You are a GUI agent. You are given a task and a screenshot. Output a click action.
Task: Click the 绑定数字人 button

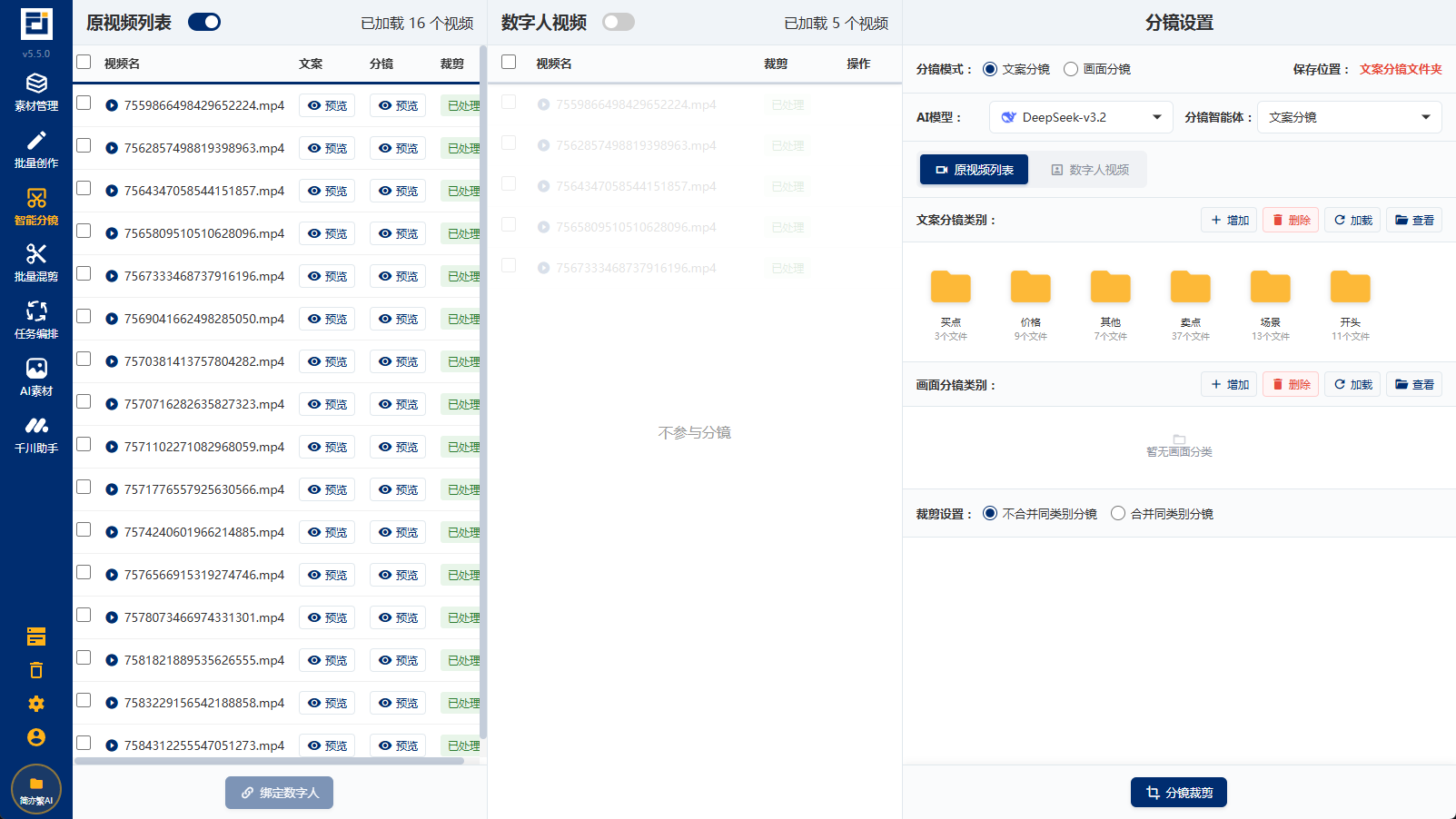(x=279, y=792)
